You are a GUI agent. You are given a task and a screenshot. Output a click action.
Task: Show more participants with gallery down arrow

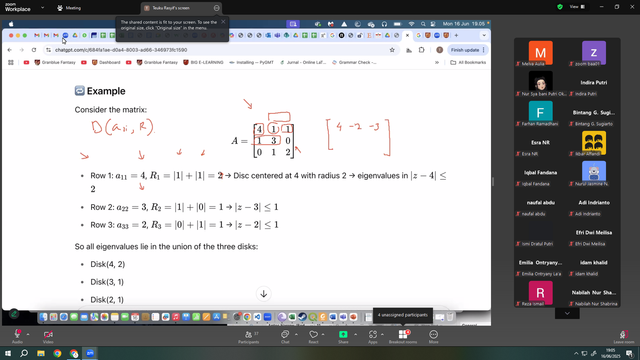[567, 313]
